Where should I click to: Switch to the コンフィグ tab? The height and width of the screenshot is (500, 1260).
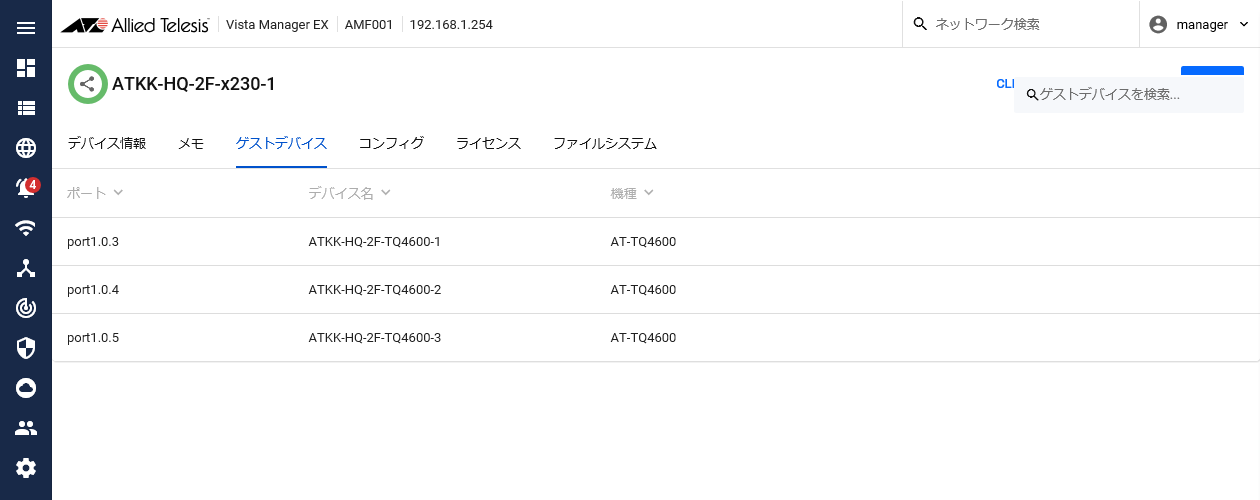(391, 144)
